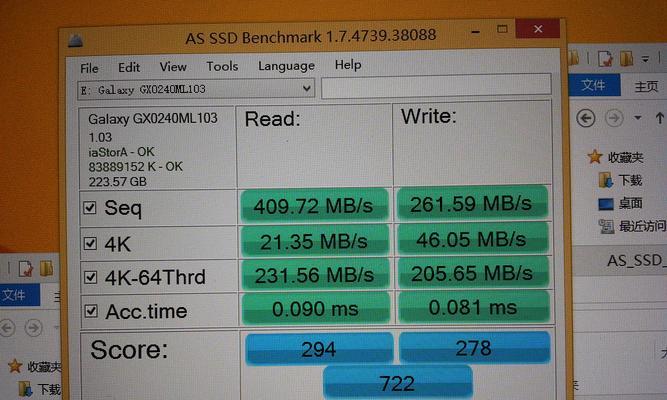Open 收藏夹 favorites in right Explorer
The height and width of the screenshot is (400, 667).
click(x=616, y=157)
